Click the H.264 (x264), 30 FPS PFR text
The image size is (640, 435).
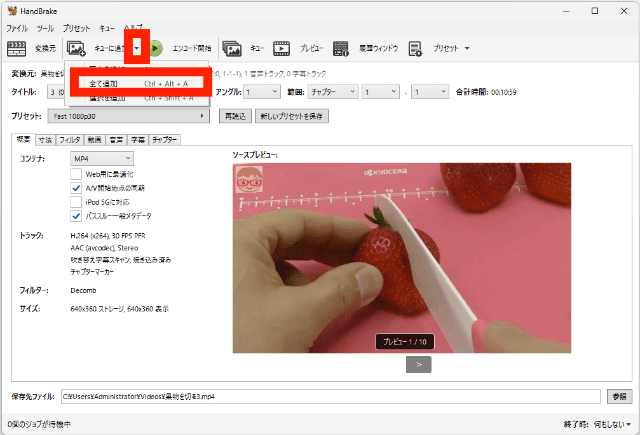(108, 236)
